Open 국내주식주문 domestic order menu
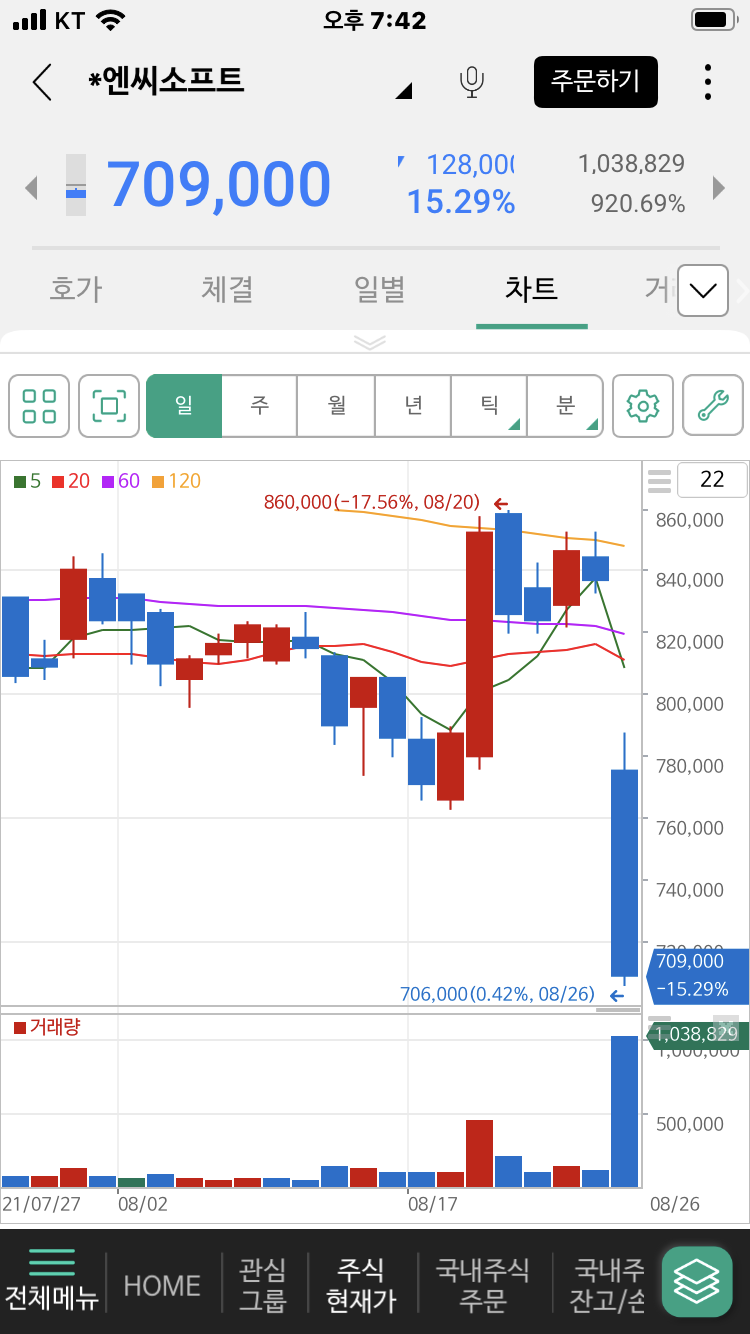This screenshot has width=750, height=1334. pos(483,1286)
